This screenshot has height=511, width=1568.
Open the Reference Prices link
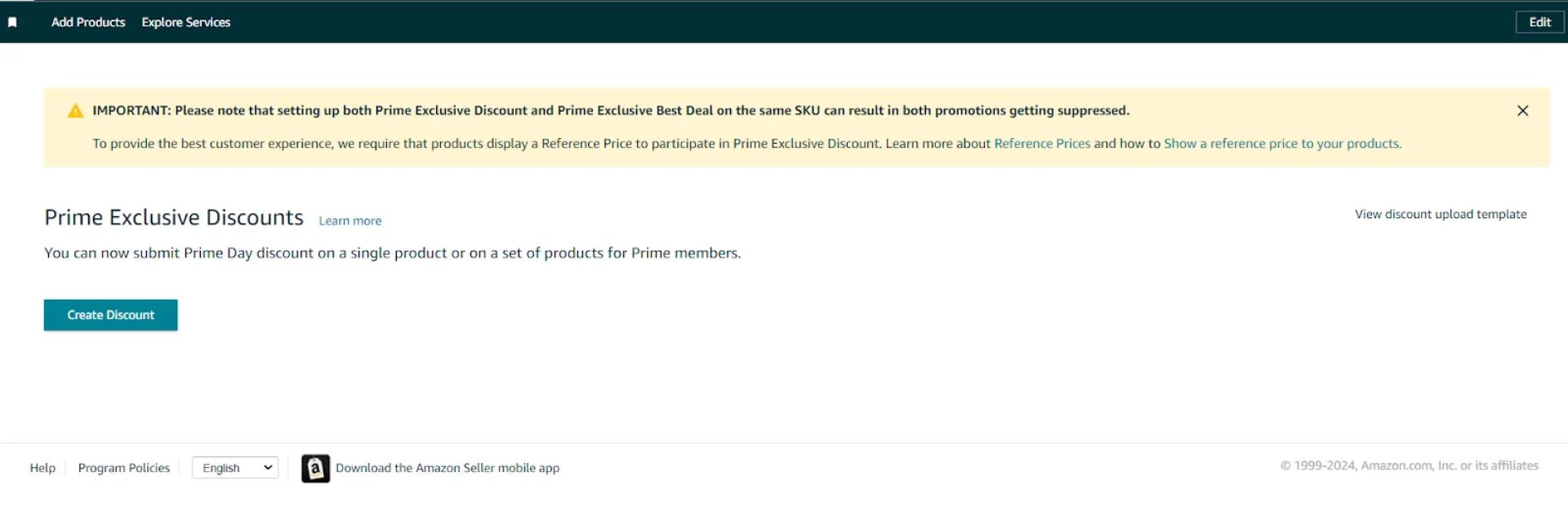coord(1041,144)
